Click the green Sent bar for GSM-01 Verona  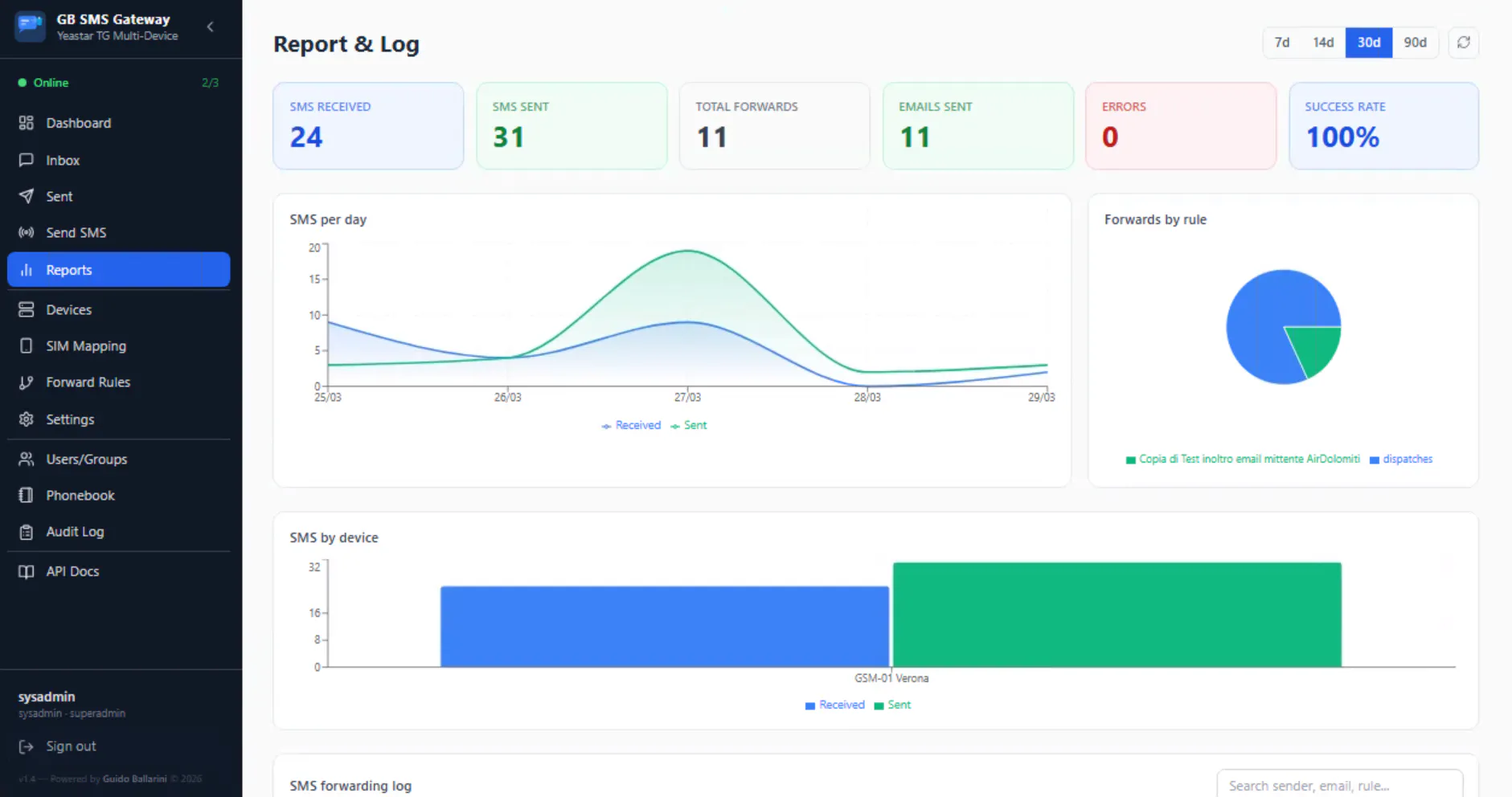(x=1117, y=615)
